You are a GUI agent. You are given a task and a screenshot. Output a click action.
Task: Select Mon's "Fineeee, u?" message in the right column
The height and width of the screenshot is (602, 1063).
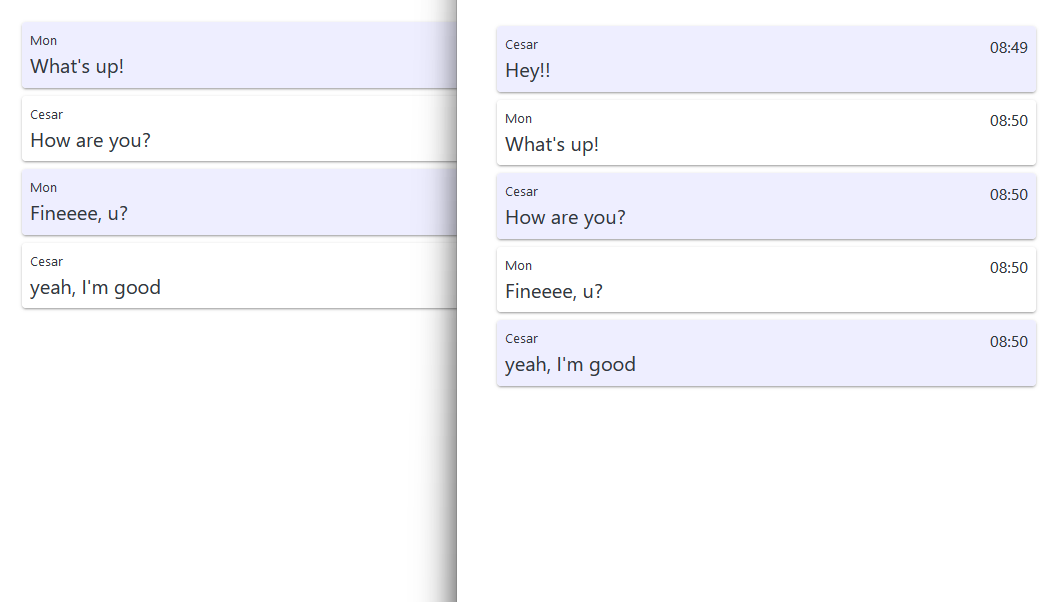click(x=766, y=279)
